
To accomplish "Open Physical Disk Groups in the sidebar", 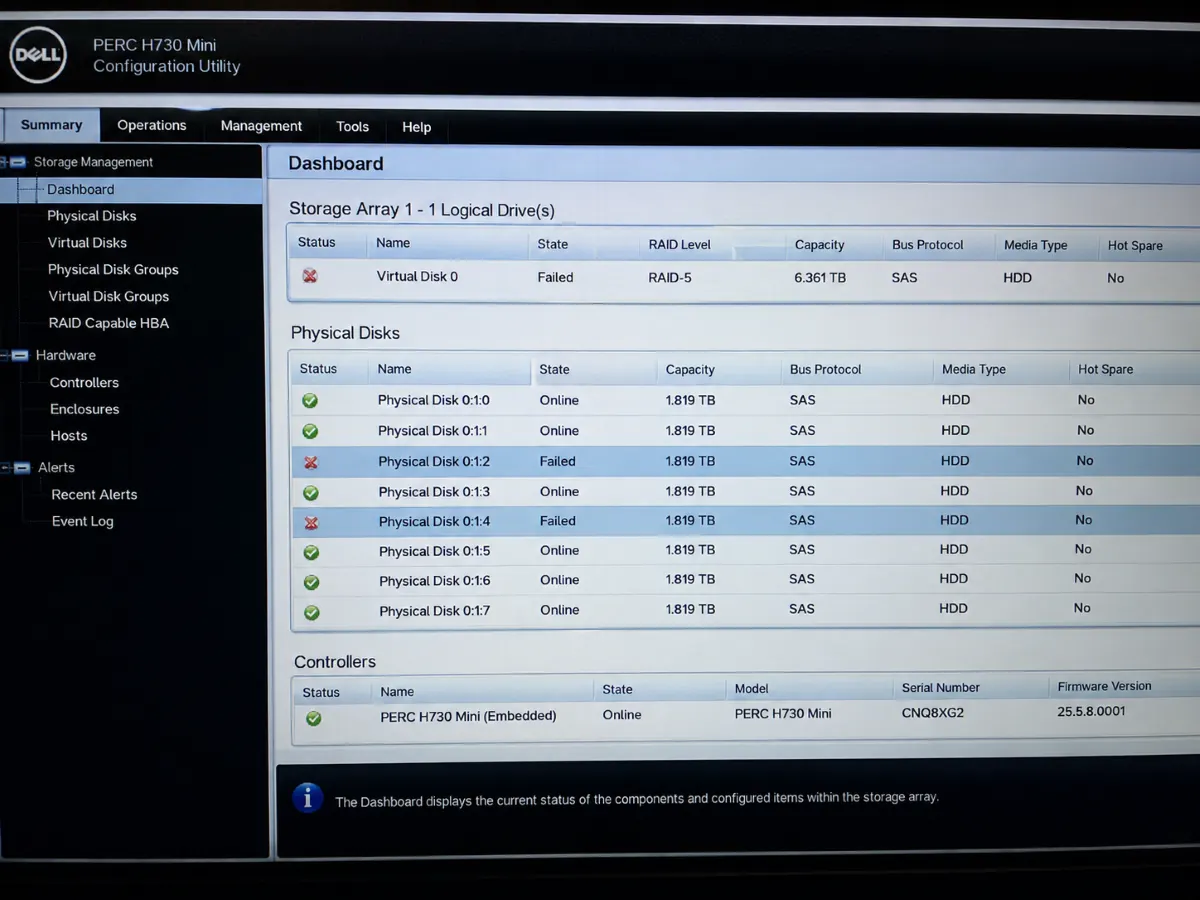I will pyautogui.click(x=113, y=270).
